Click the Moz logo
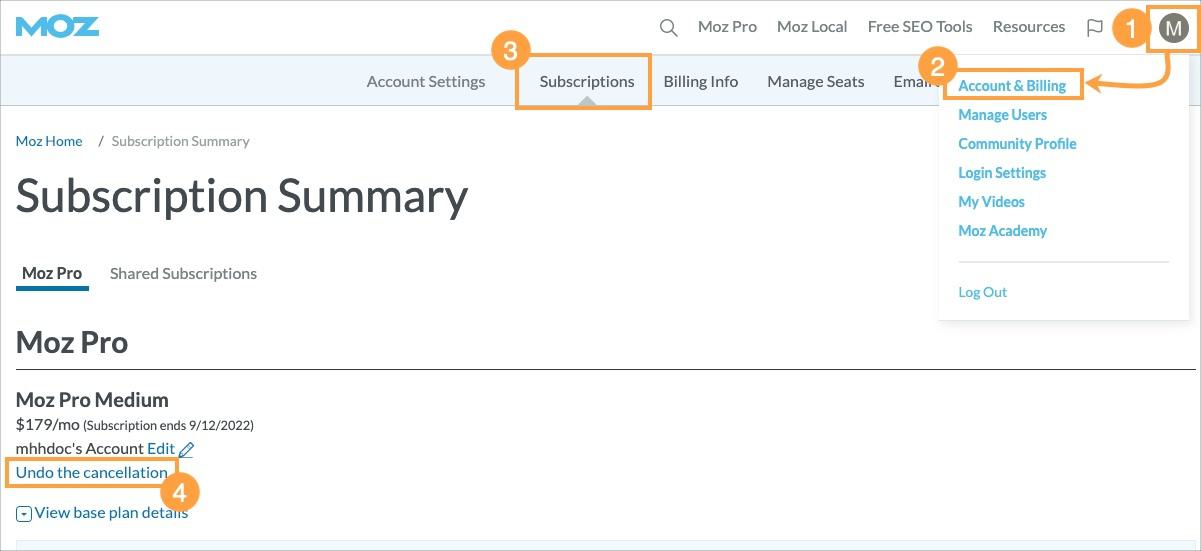The height and width of the screenshot is (551, 1201). pyautogui.click(x=57, y=27)
